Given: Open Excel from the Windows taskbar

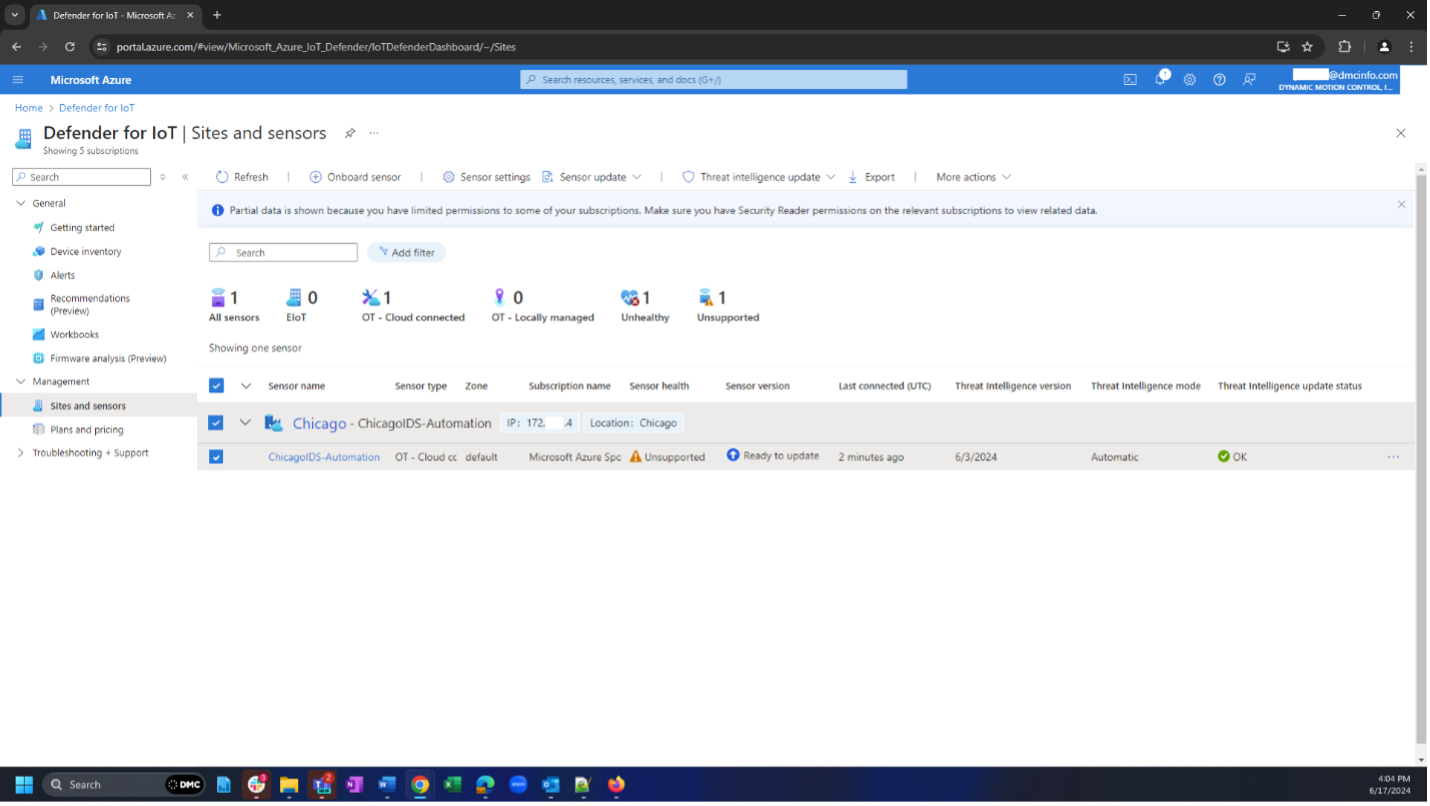Looking at the screenshot, I should [x=452, y=785].
